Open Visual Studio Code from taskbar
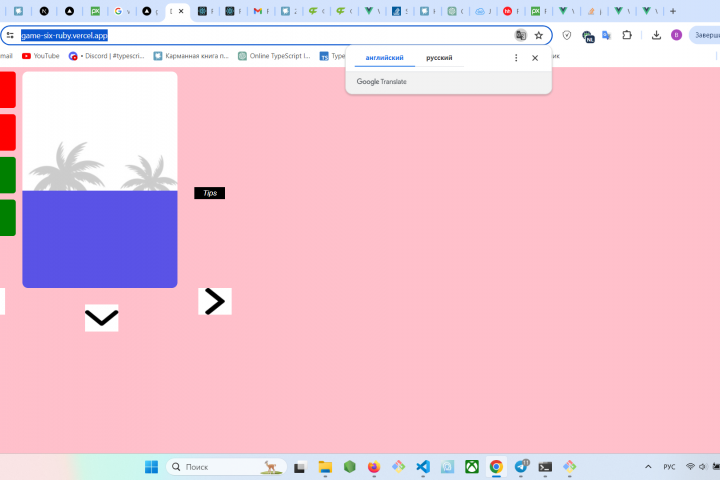 coord(423,467)
